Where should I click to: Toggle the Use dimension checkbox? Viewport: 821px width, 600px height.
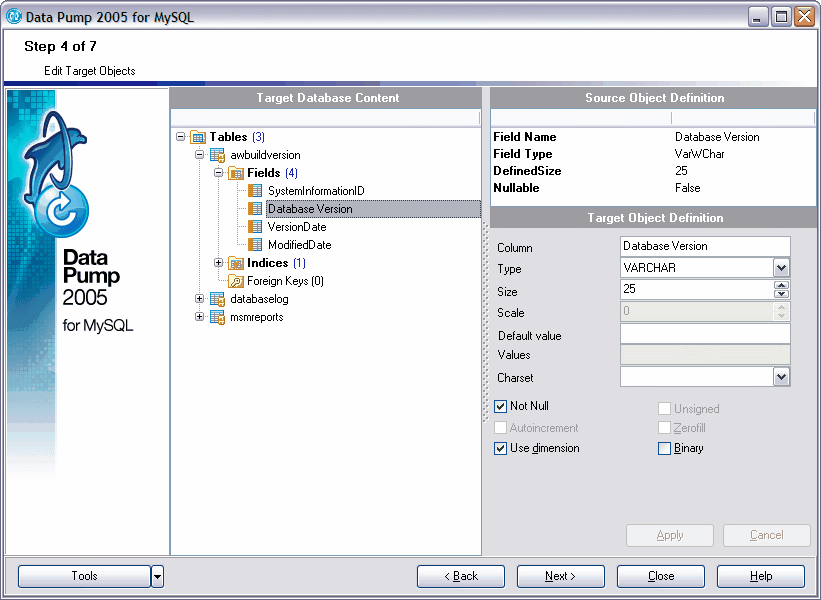(x=501, y=449)
